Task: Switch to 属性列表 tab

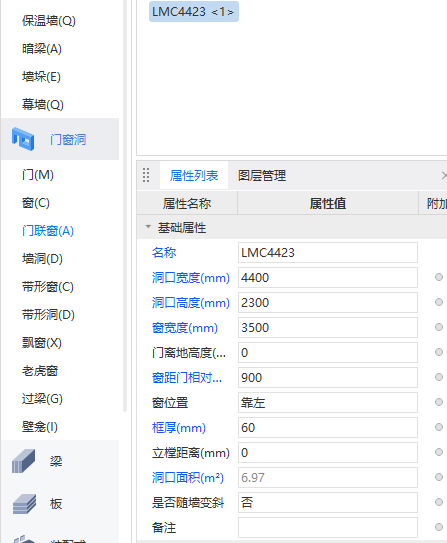Action: [x=194, y=176]
